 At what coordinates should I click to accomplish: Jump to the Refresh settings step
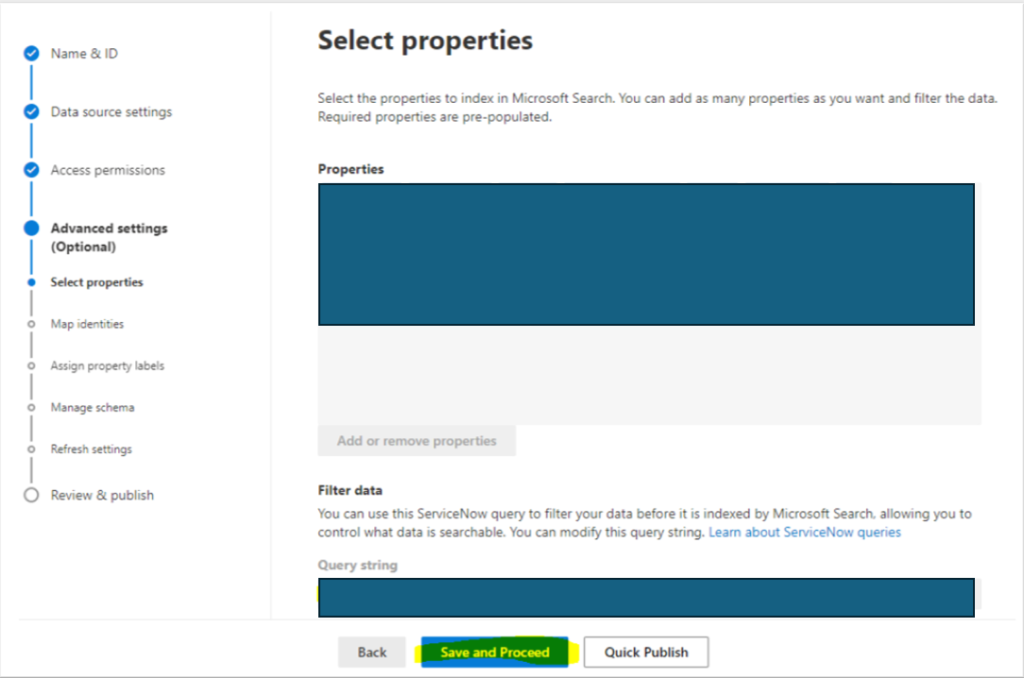coord(91,449)
